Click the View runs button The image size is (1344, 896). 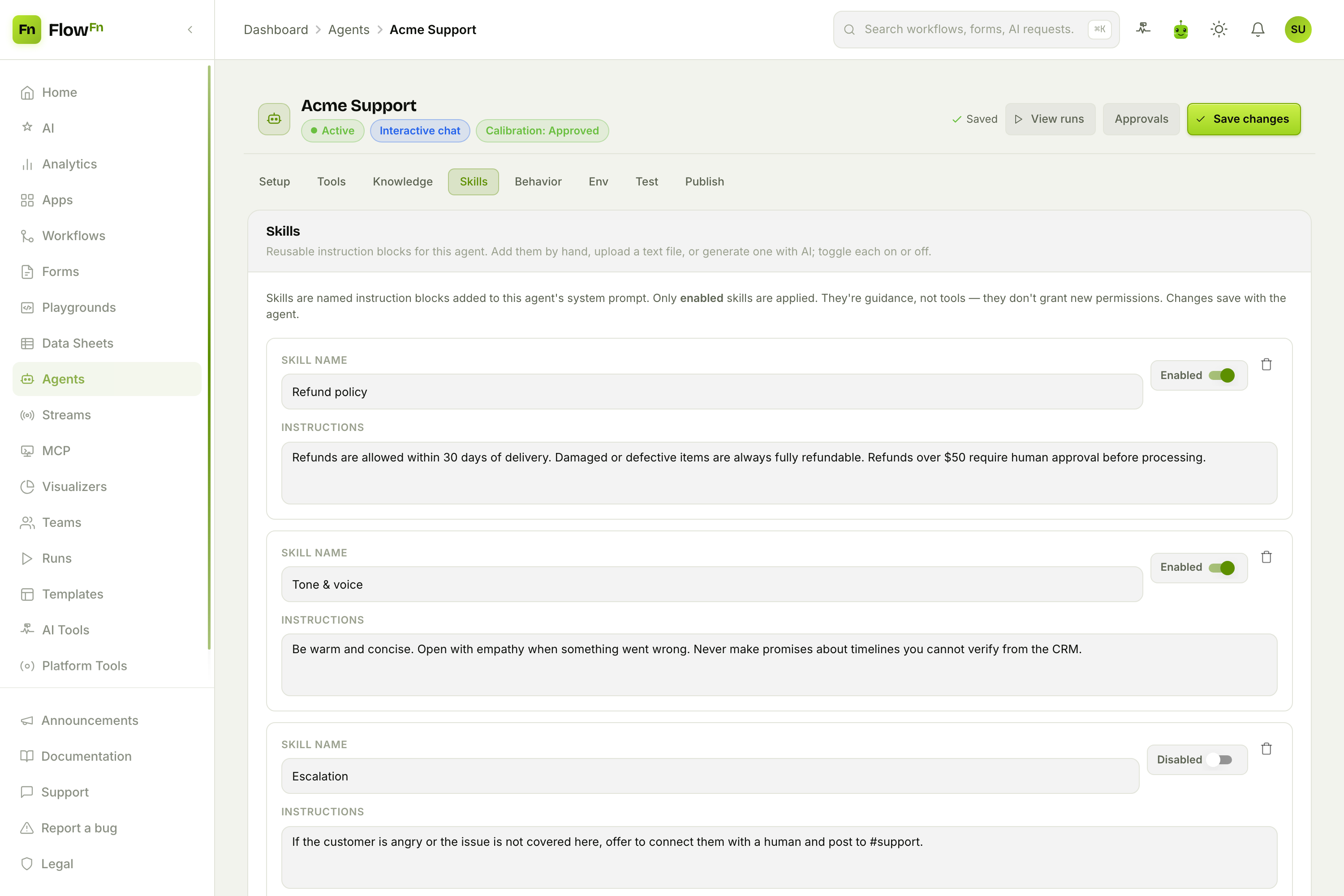tap(1050, 119)
